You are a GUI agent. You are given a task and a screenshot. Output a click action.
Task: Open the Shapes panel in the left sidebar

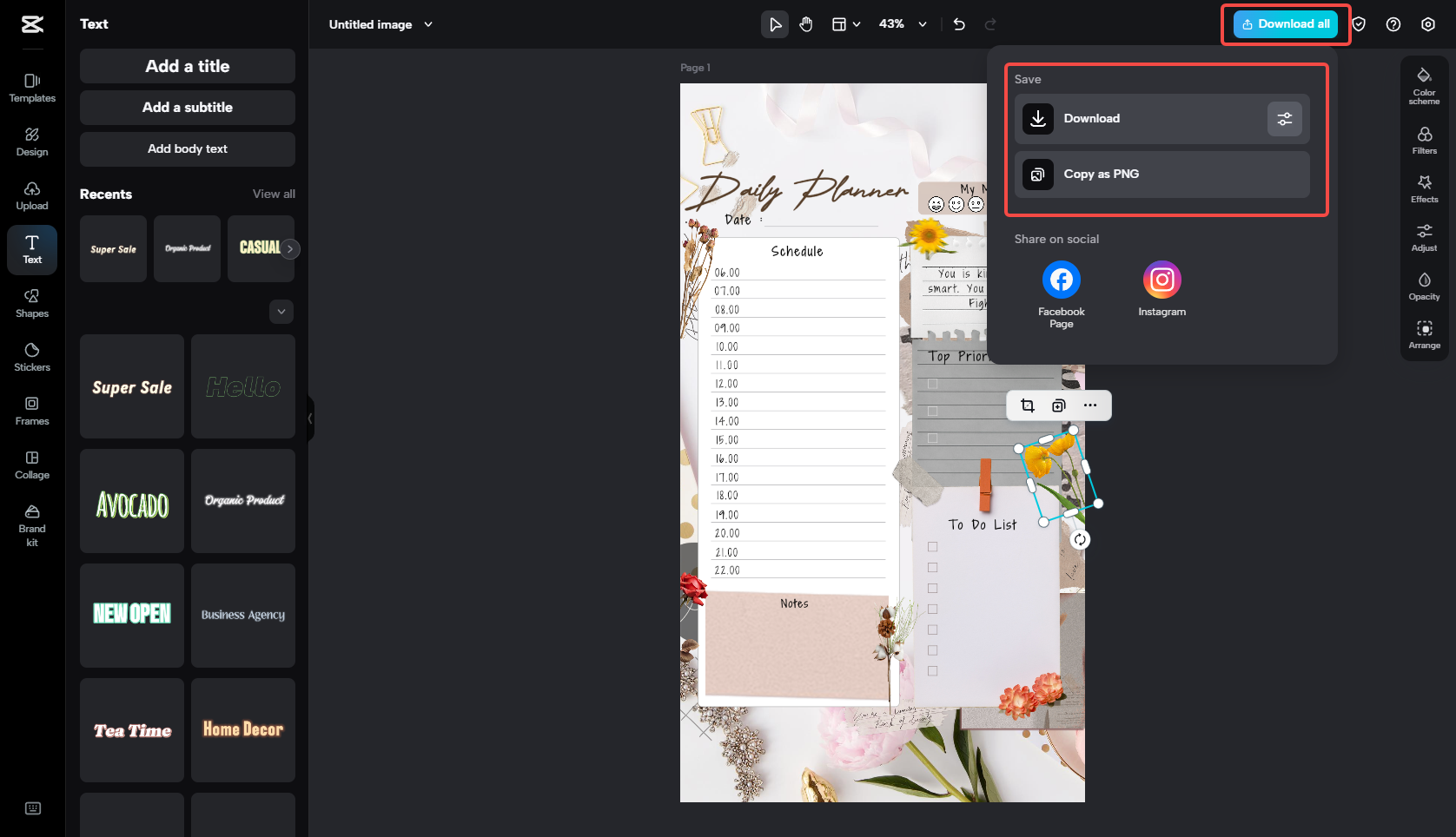pos(32,303)
